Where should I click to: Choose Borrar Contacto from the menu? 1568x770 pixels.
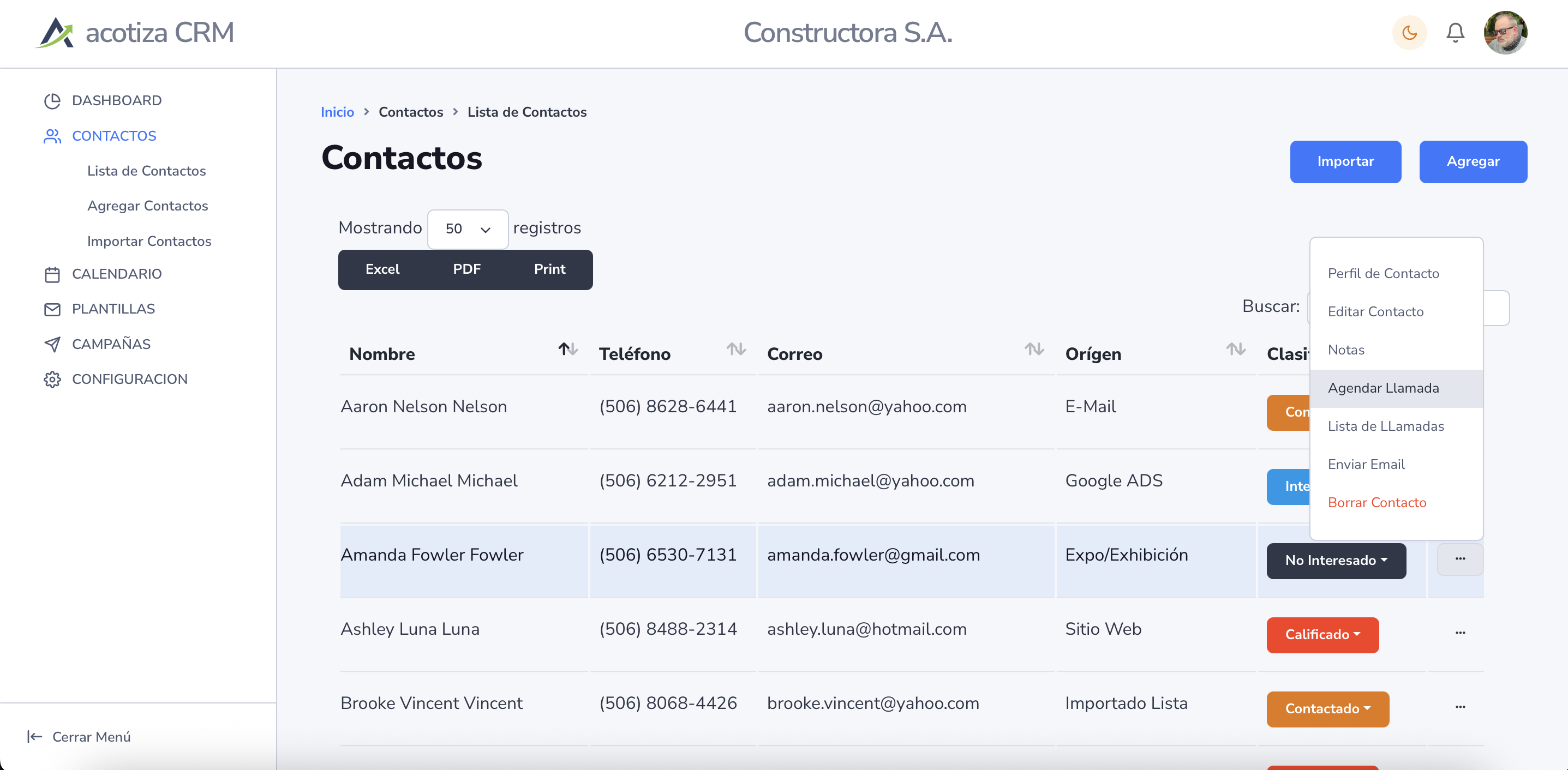[1377, 502]
